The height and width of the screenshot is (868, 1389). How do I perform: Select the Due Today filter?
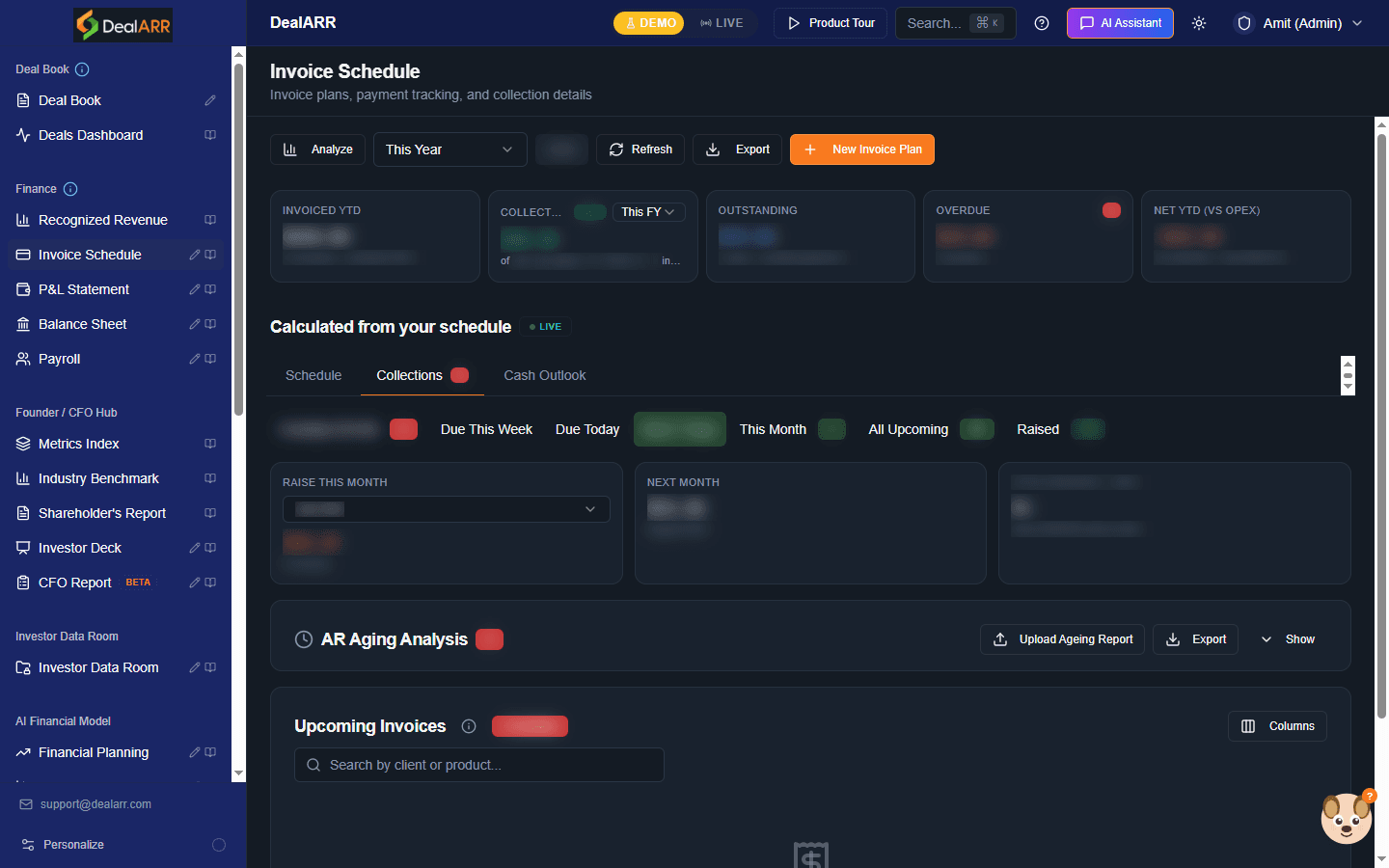[587, 429]
